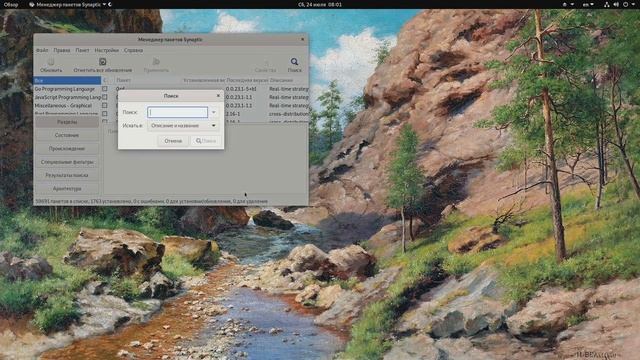Select JavaScript Programming Lang section
This screenshot has height=360, width=640.
[x=67, y=97]
